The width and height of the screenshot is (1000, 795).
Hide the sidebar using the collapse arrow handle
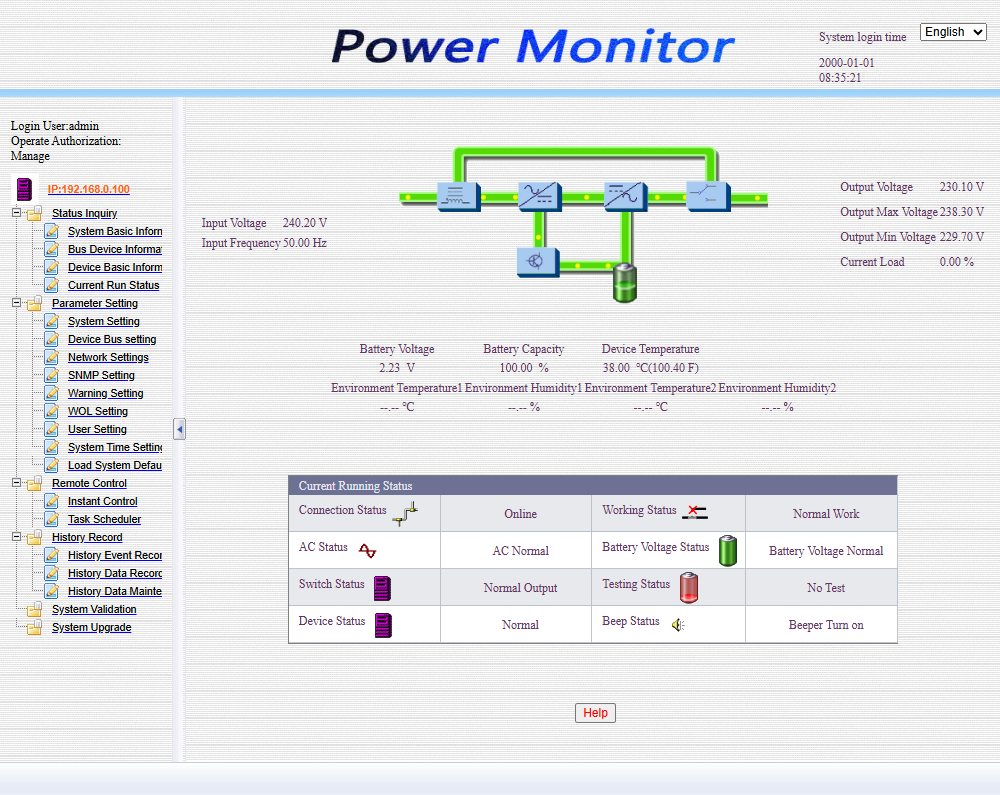179,429
